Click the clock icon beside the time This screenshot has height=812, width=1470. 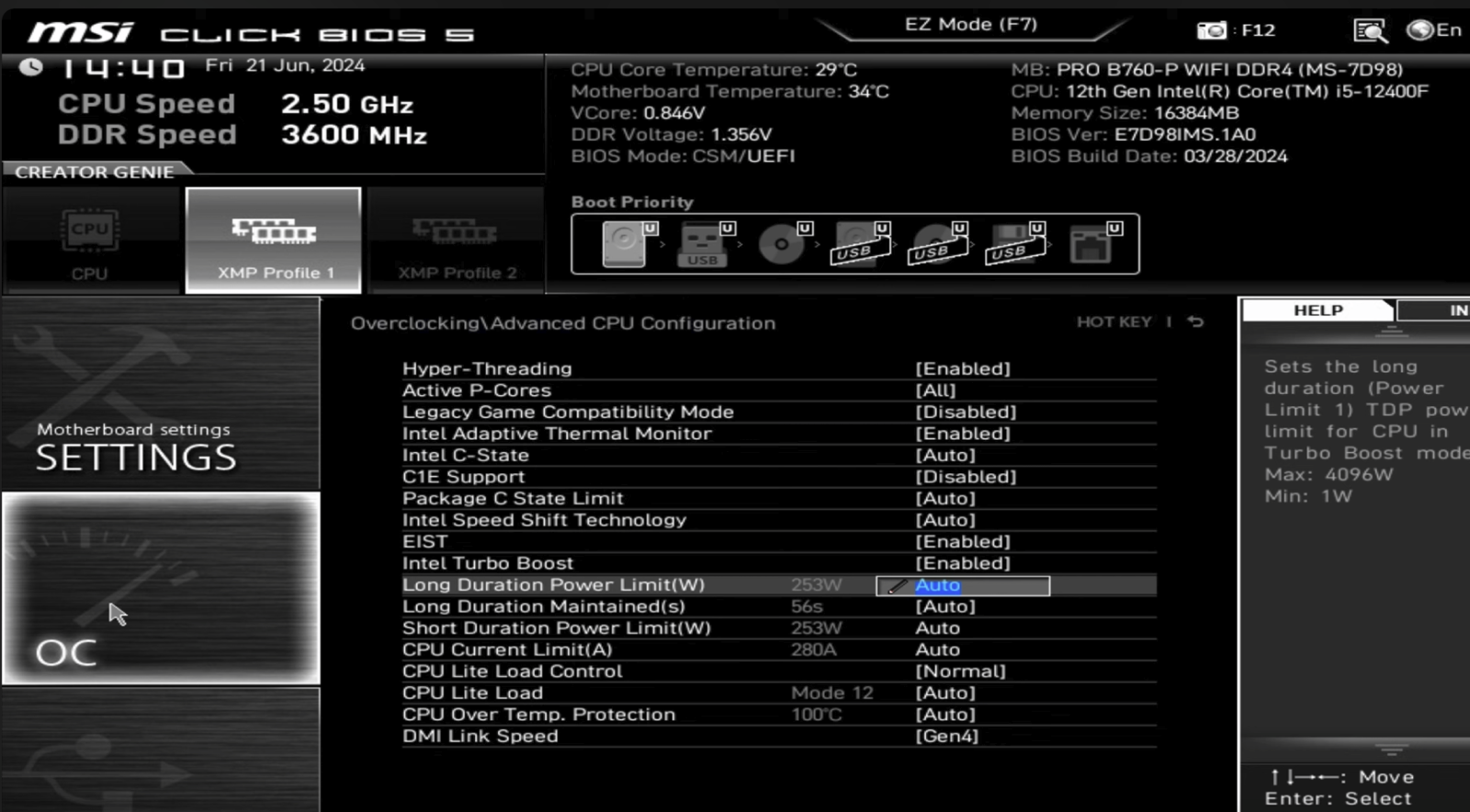coord(31,66)
